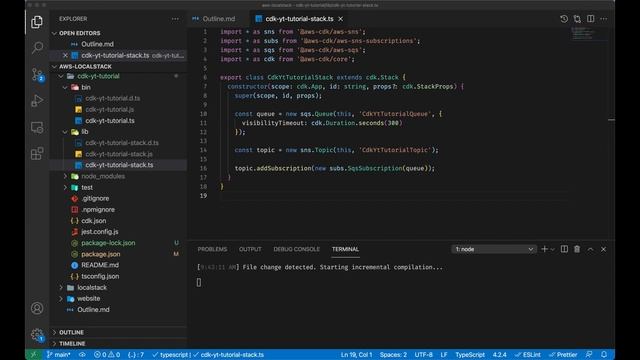Open the file timeline history icon
640x360 pixels.
564,19
